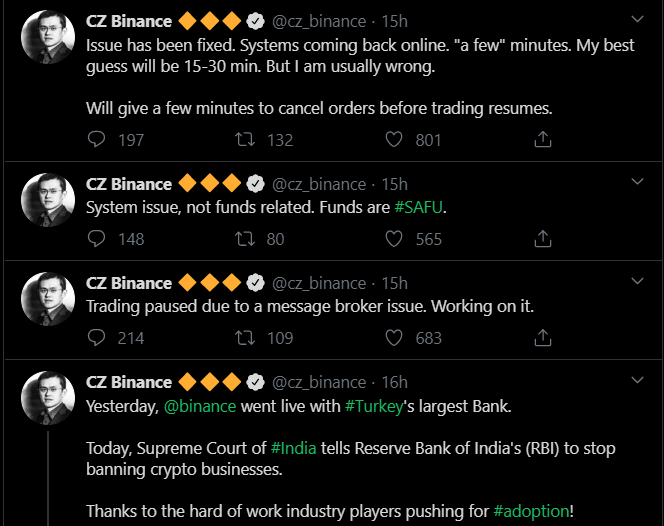Image resolution: width=664 pixels, height=526 pixels.
Task: Open the chevron menu on the 'Trading paused' tweet
Action: pos(638,281)
